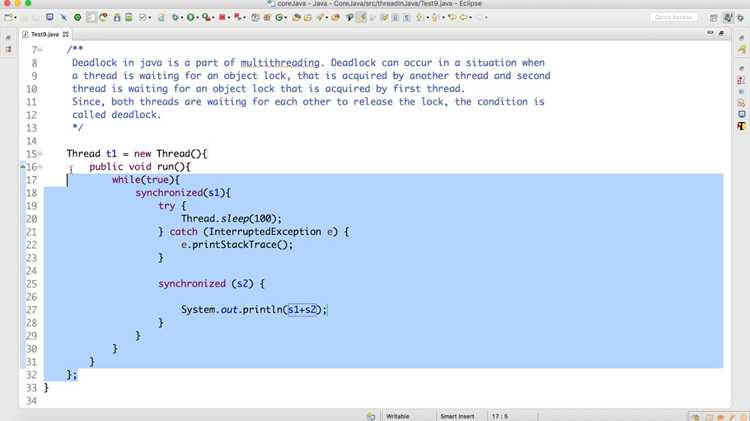Click into the Quick Access search field
Image resolution: width=750 pixels, height=421 pixels.
click(x=673, y=17)
